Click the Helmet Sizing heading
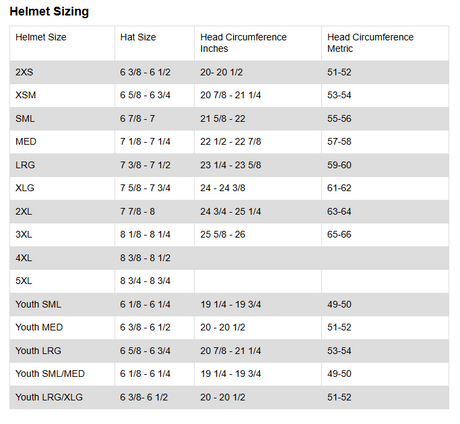The width and height of the screenshot is (460, 424). tap(49, 11)
